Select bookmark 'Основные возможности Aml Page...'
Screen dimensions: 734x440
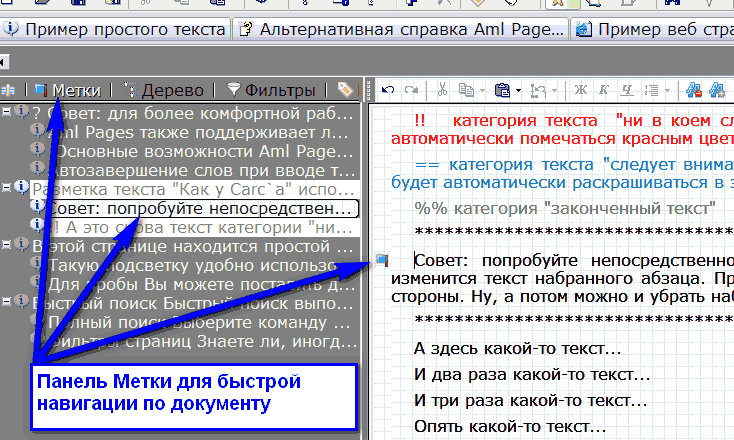click(204, 152)
